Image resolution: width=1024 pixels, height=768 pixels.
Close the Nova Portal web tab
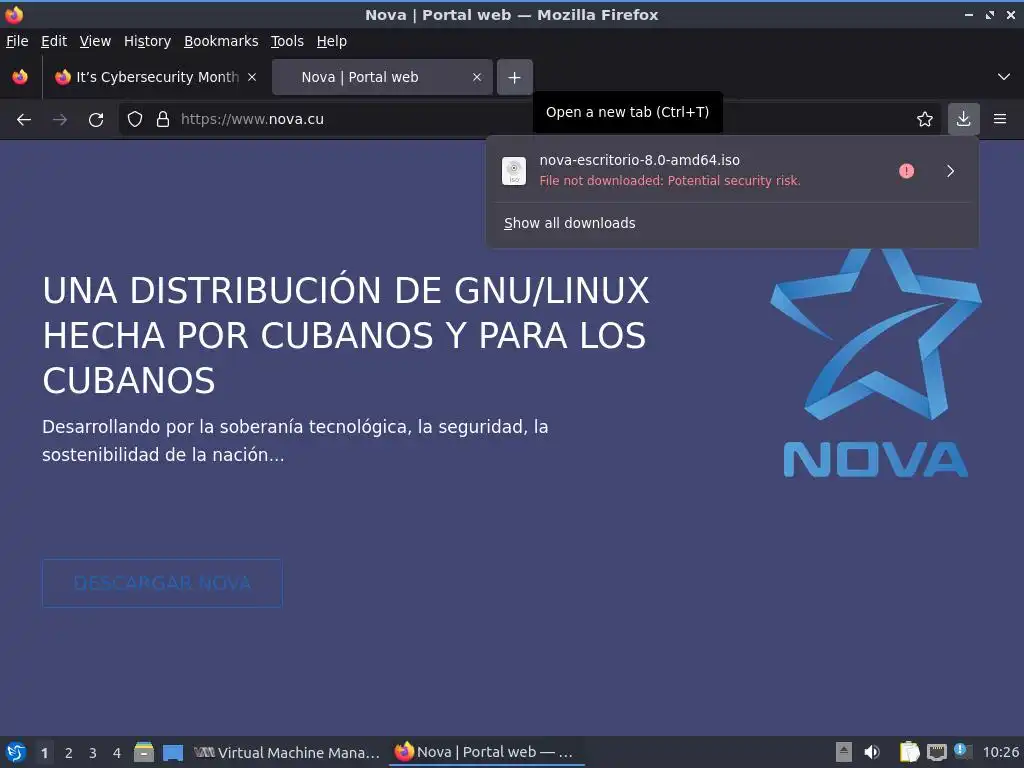coord(477,77)
